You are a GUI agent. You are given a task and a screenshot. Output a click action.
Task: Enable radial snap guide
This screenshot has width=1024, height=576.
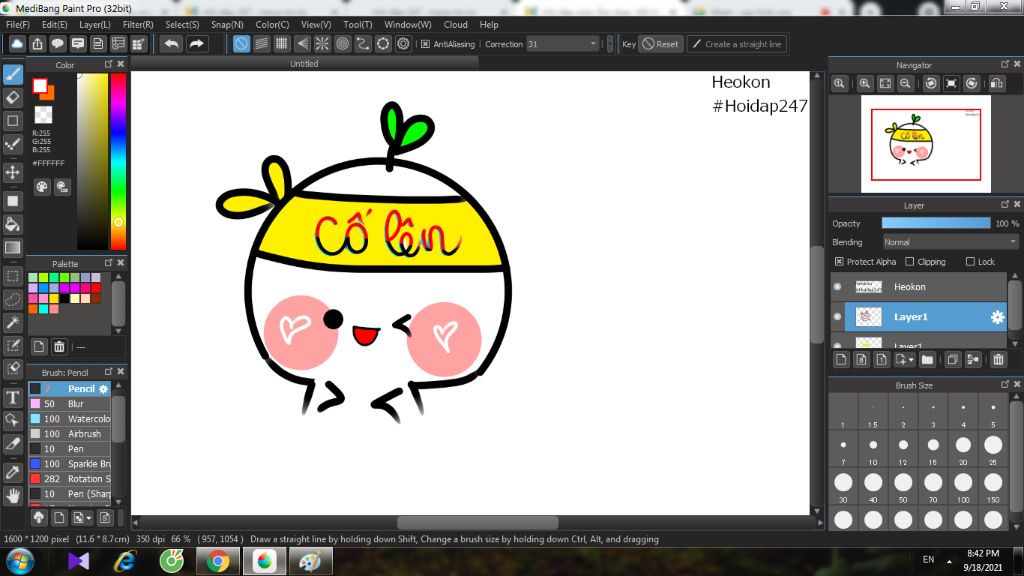click(322, 44)
